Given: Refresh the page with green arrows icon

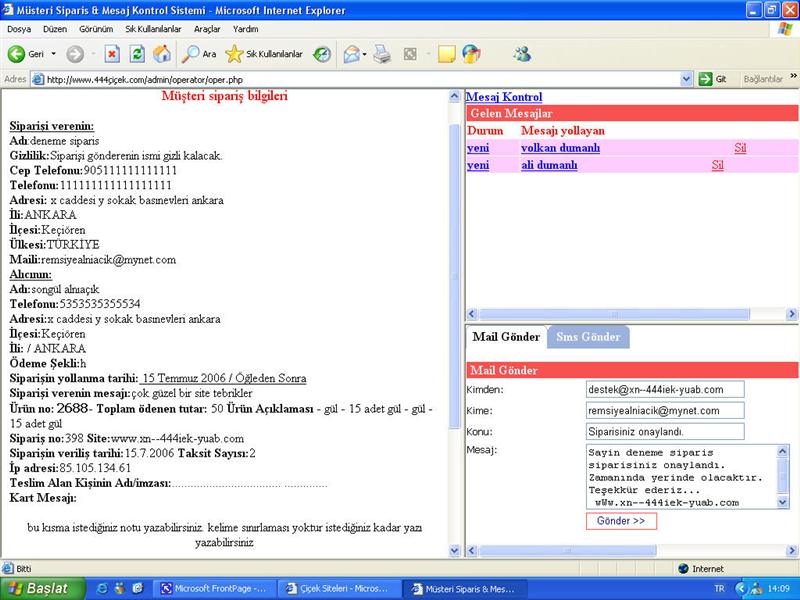Looking at the screenshot, I should pos(137,54).
